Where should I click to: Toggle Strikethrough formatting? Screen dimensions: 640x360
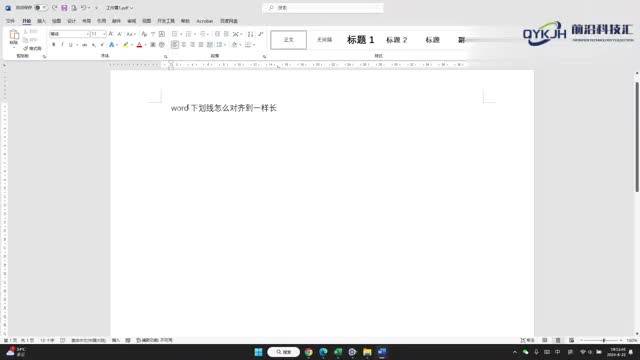point(84,44)
